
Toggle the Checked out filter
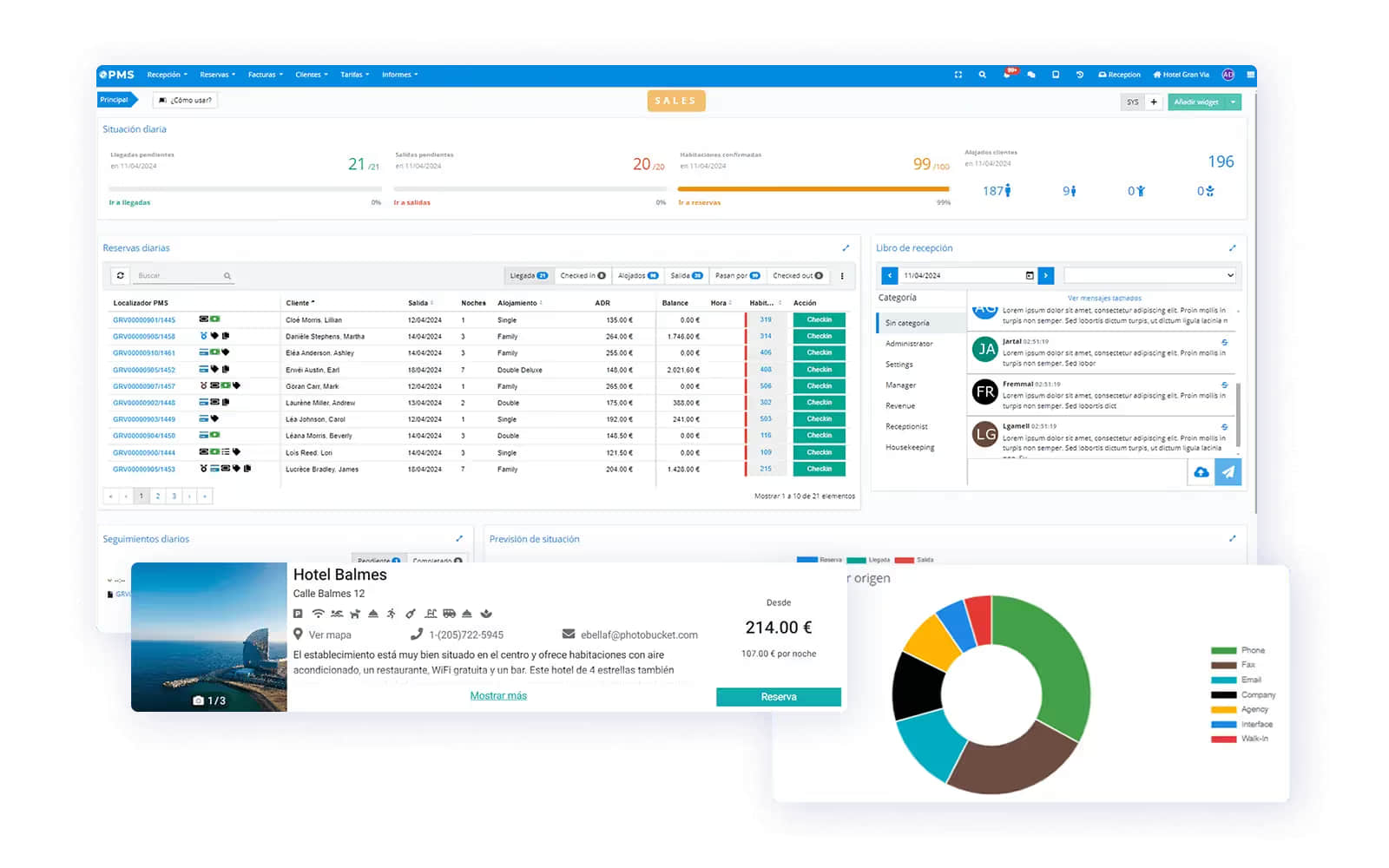797,275
